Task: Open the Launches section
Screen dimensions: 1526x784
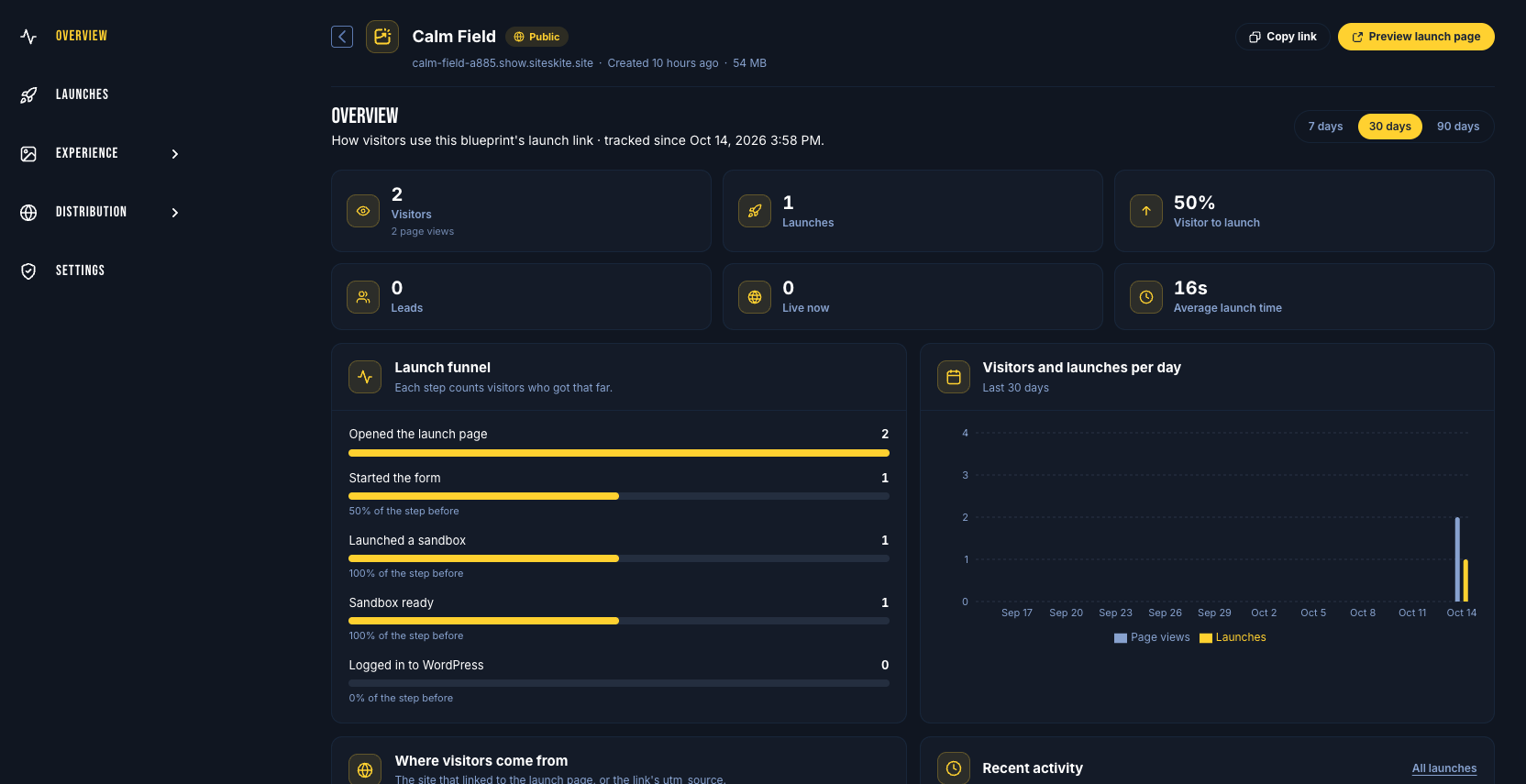Action: click(83, 94)
